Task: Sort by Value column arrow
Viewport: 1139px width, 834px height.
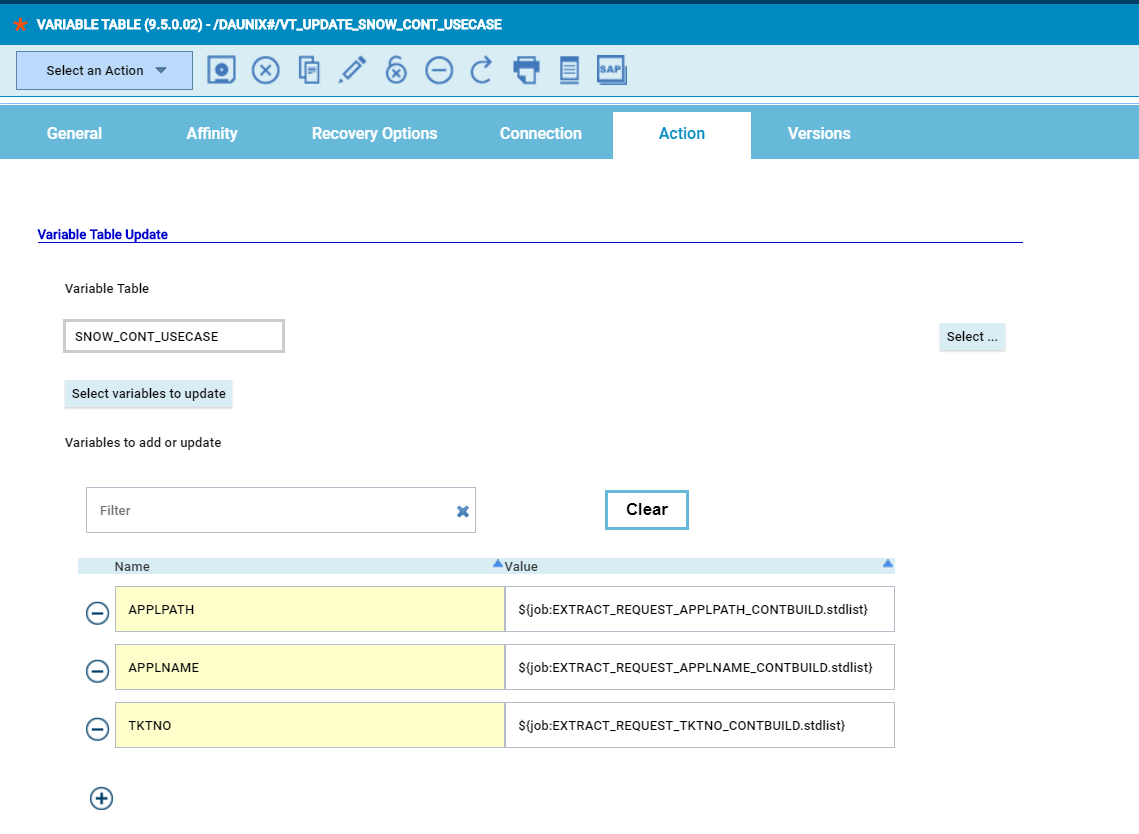Action: coord(887,564)
